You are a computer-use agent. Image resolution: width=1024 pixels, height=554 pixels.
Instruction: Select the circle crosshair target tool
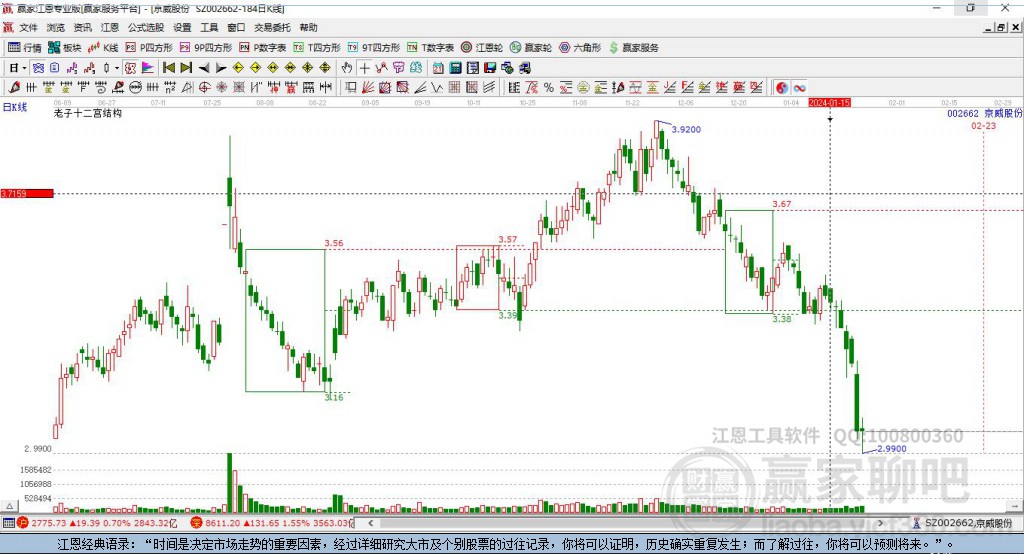204,88
